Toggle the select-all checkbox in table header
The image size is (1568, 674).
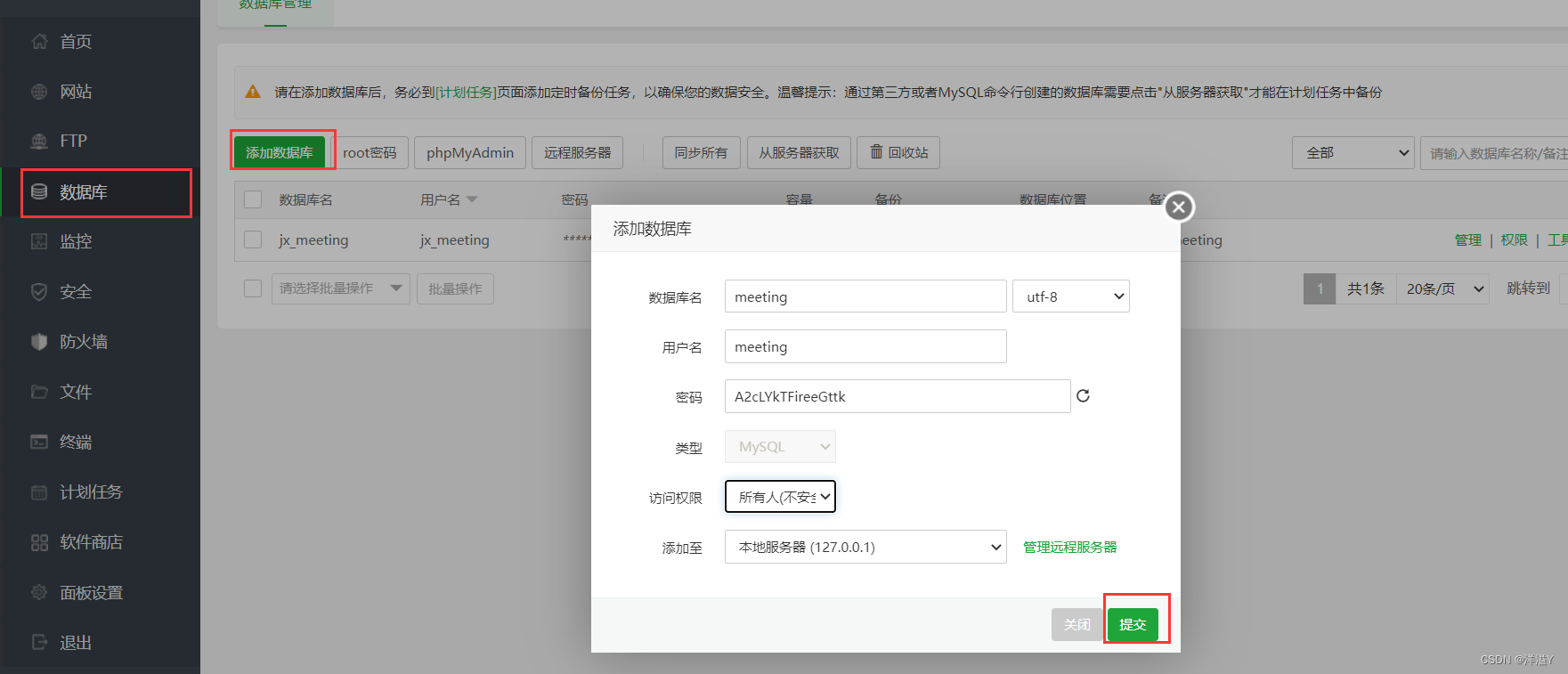(253, 199)
